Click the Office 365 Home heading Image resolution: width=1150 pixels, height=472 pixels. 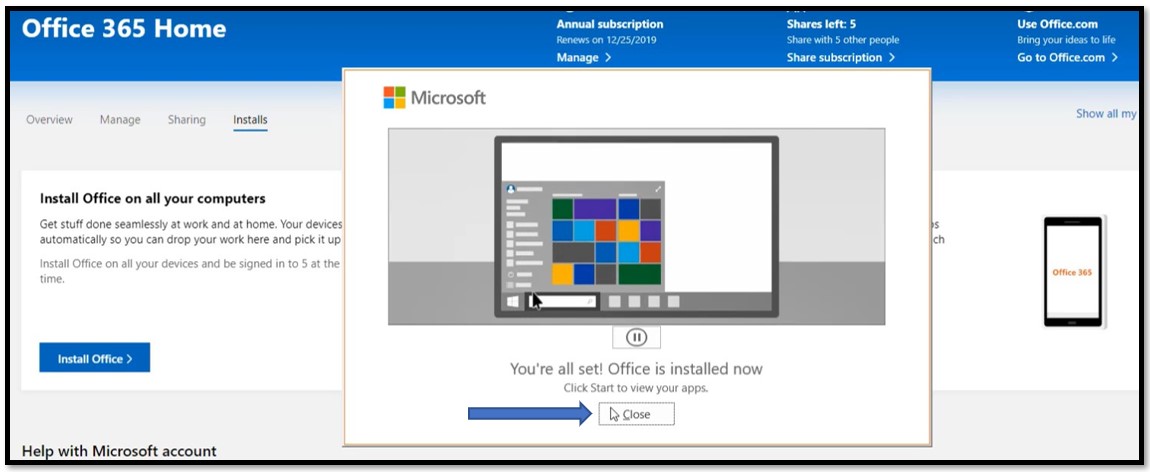click(x=124, y=29)
